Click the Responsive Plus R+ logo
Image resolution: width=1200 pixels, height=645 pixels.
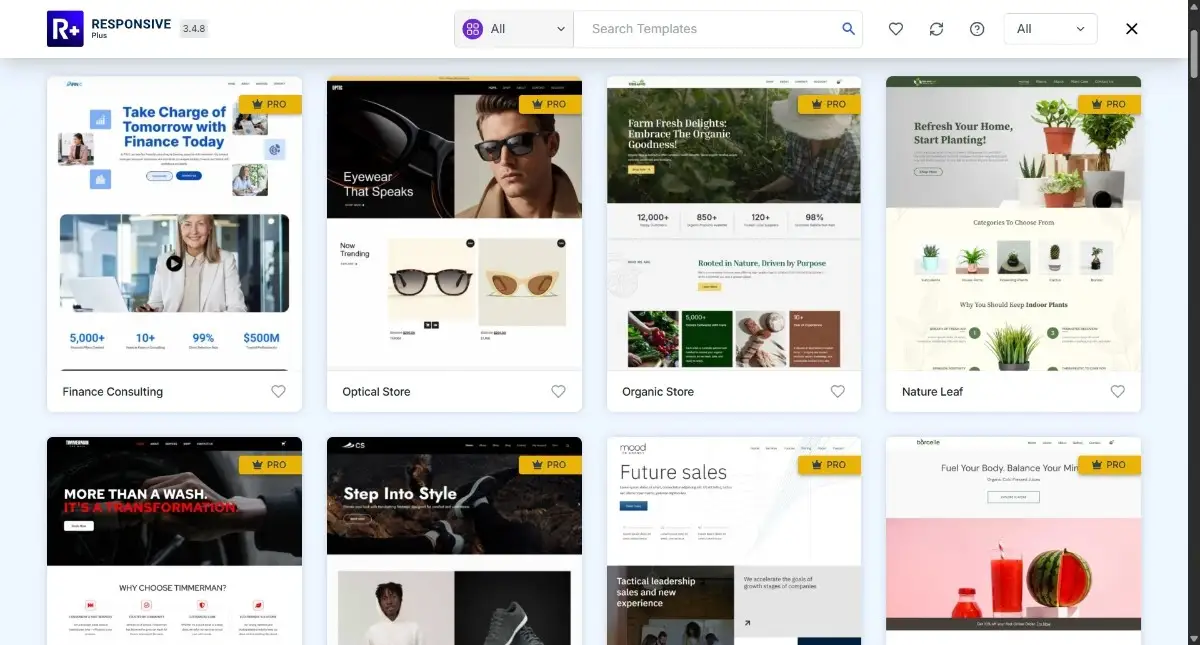(65, 29)
